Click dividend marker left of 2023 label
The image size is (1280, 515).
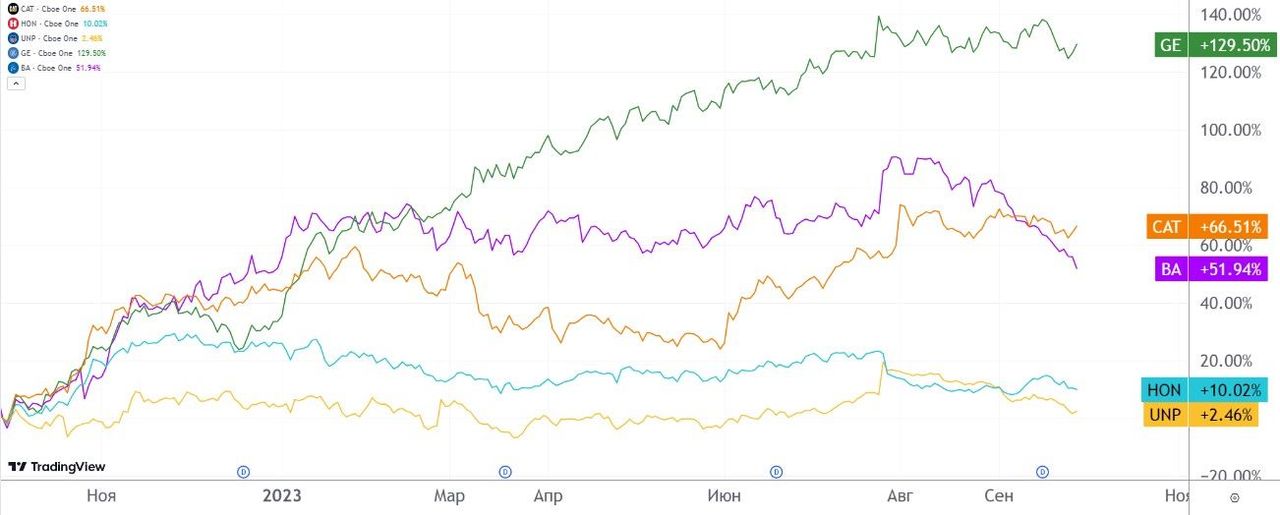(x=242, y=471)
